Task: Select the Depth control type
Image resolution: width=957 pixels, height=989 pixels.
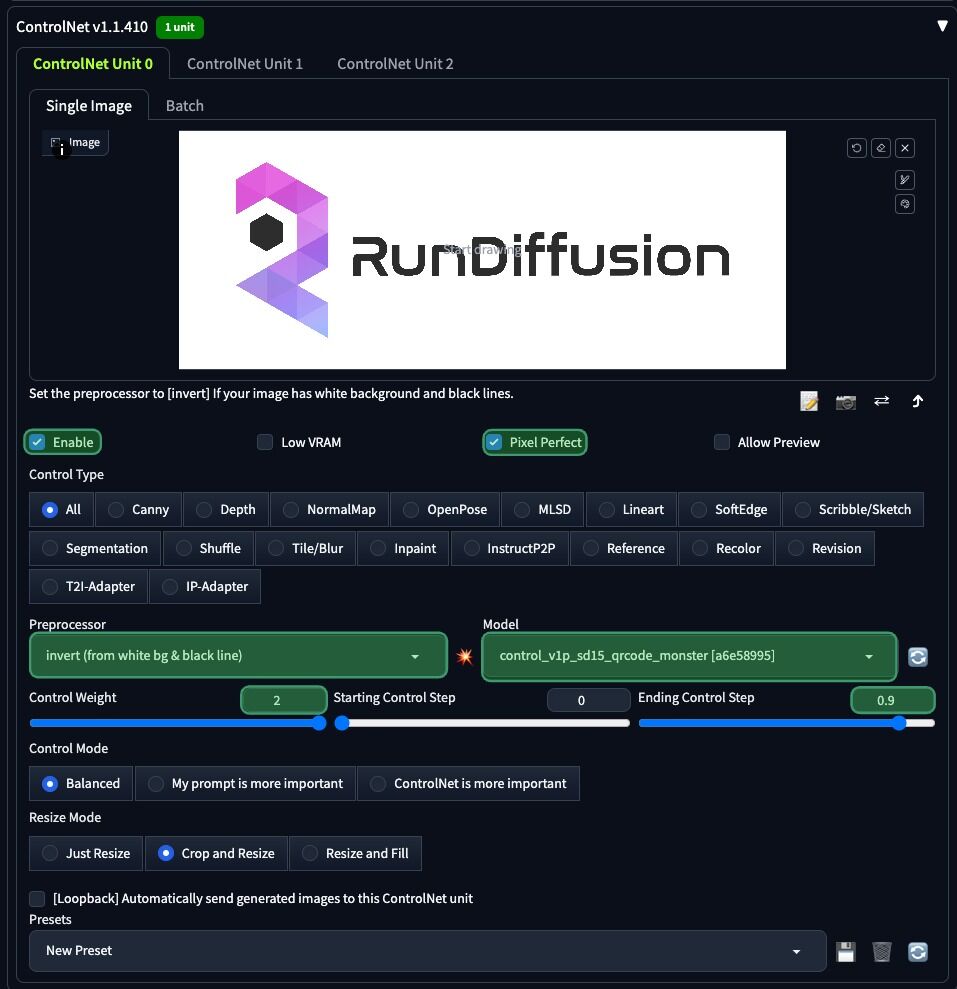Action: click(x=226, y=510)
